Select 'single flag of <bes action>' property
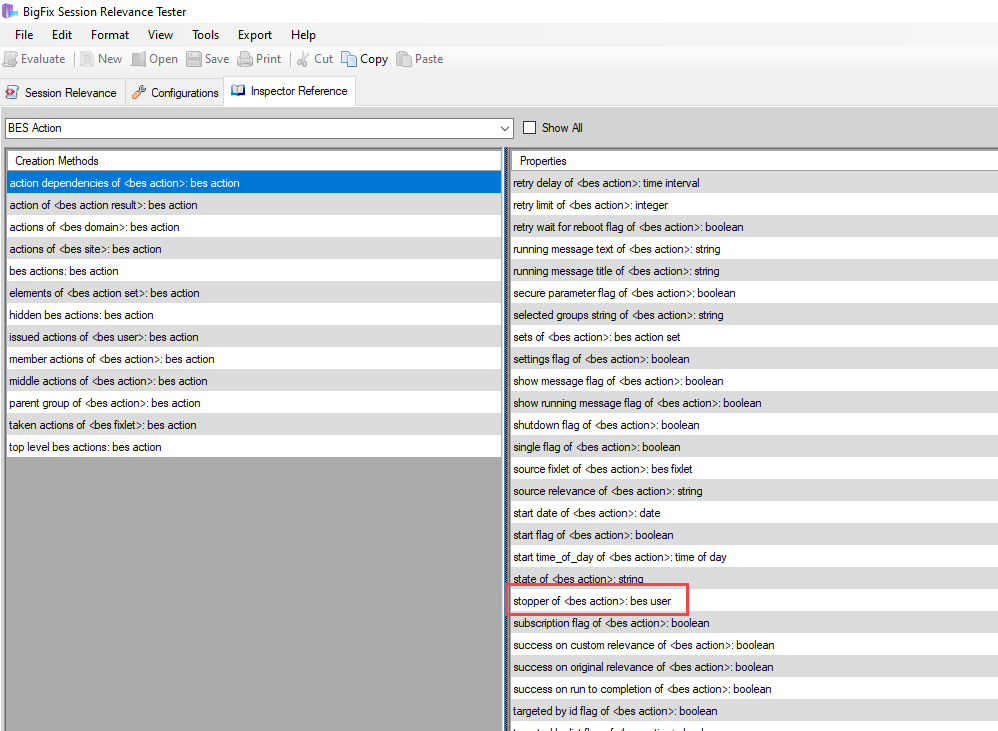 click(755, 447)
